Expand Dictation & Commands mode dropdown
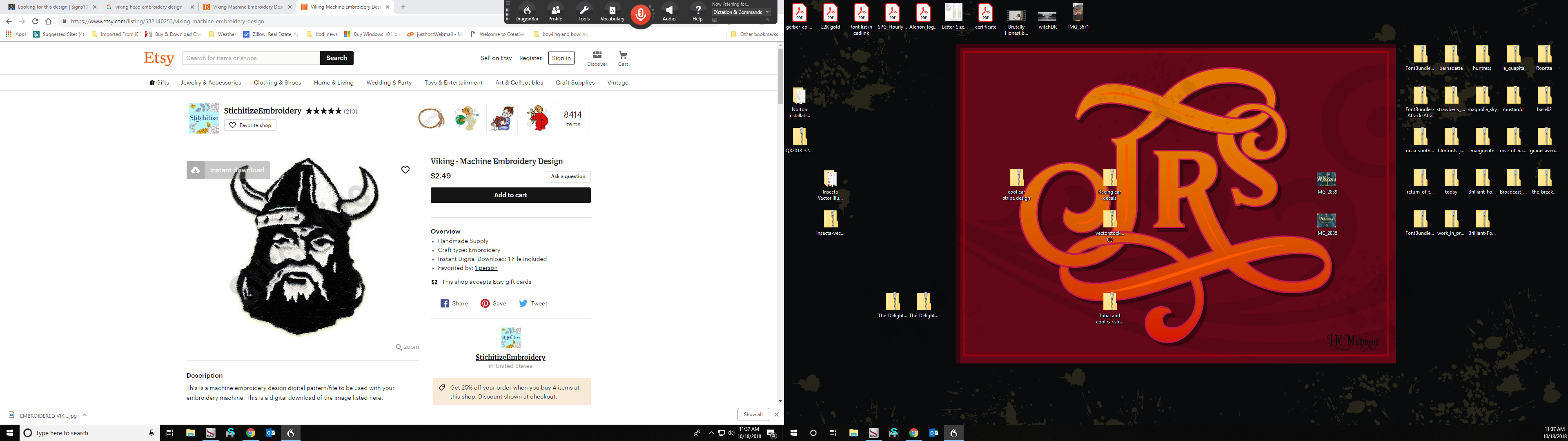 pos(767,12)
